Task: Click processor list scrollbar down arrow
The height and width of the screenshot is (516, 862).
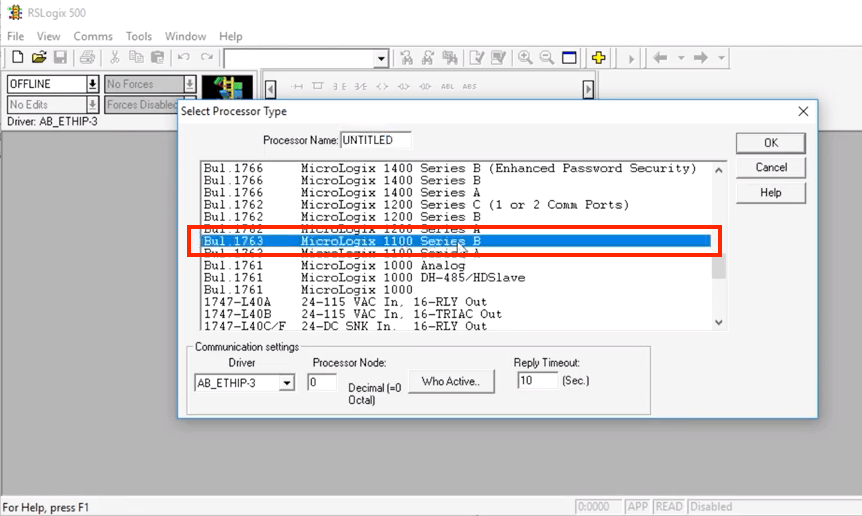Action: pyautogui.click(x=719, y=323)
